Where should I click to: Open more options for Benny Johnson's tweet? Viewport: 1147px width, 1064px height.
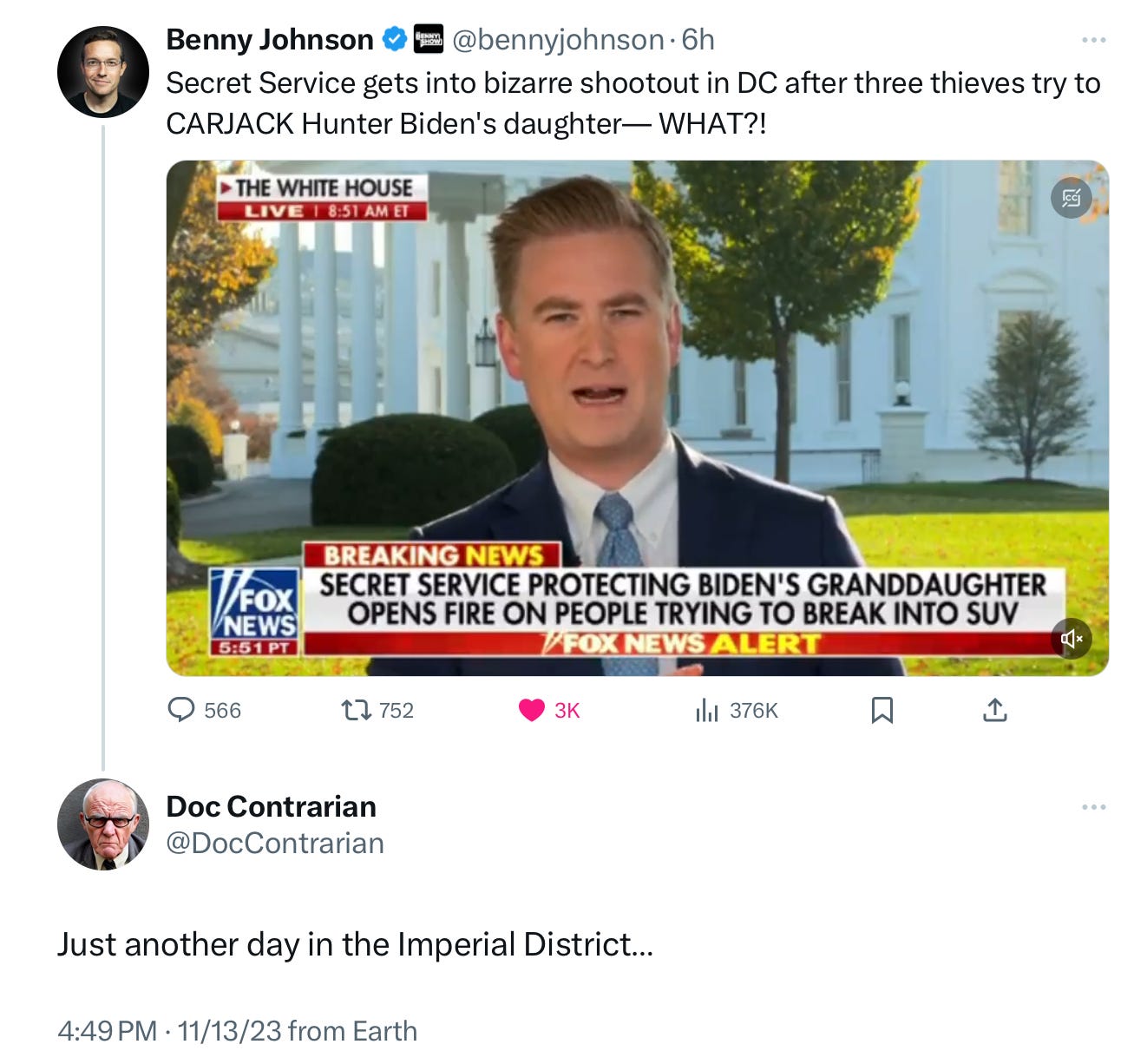click(1093, 40)
